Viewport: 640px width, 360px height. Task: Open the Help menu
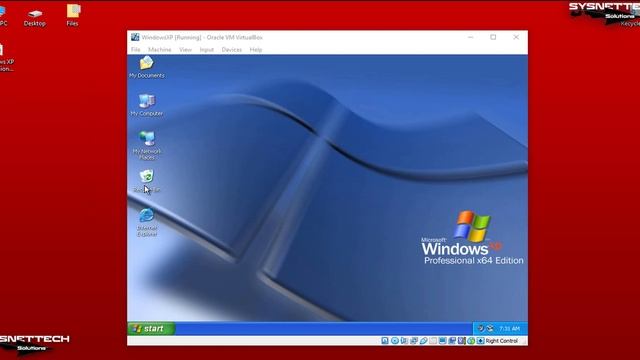pos(256,50)
